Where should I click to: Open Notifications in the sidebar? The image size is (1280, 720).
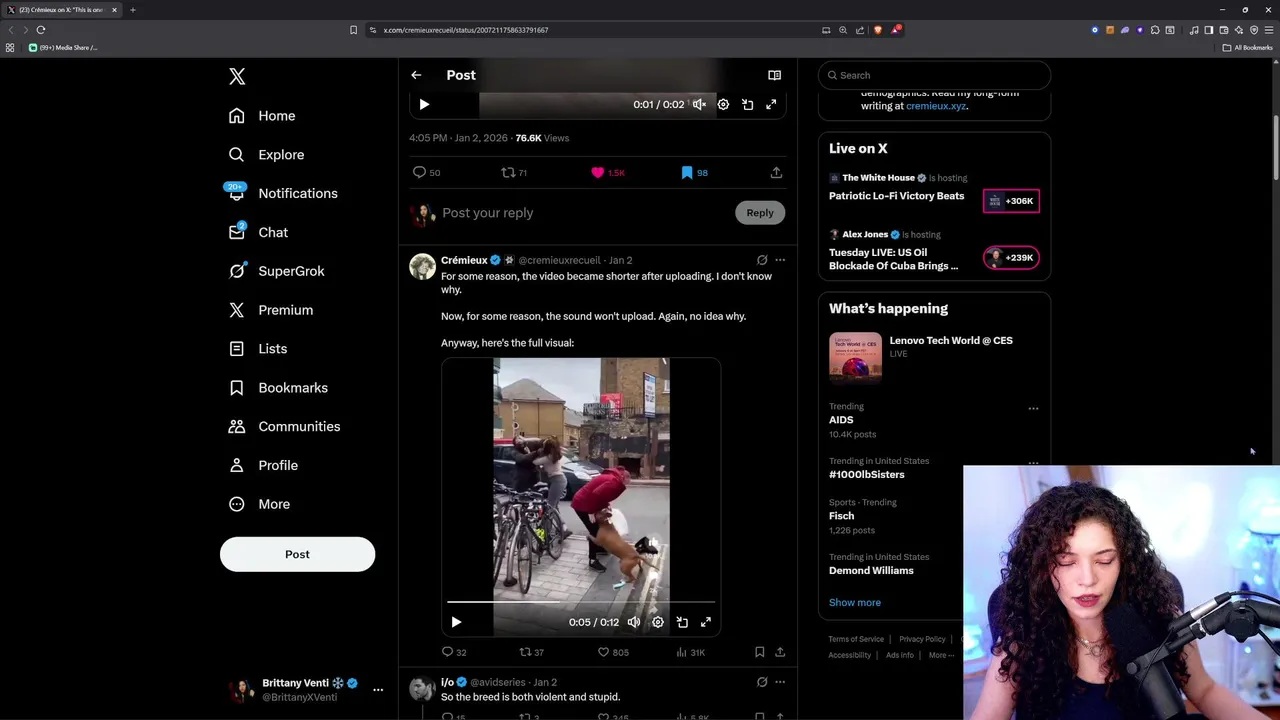(x=282, y=193)
